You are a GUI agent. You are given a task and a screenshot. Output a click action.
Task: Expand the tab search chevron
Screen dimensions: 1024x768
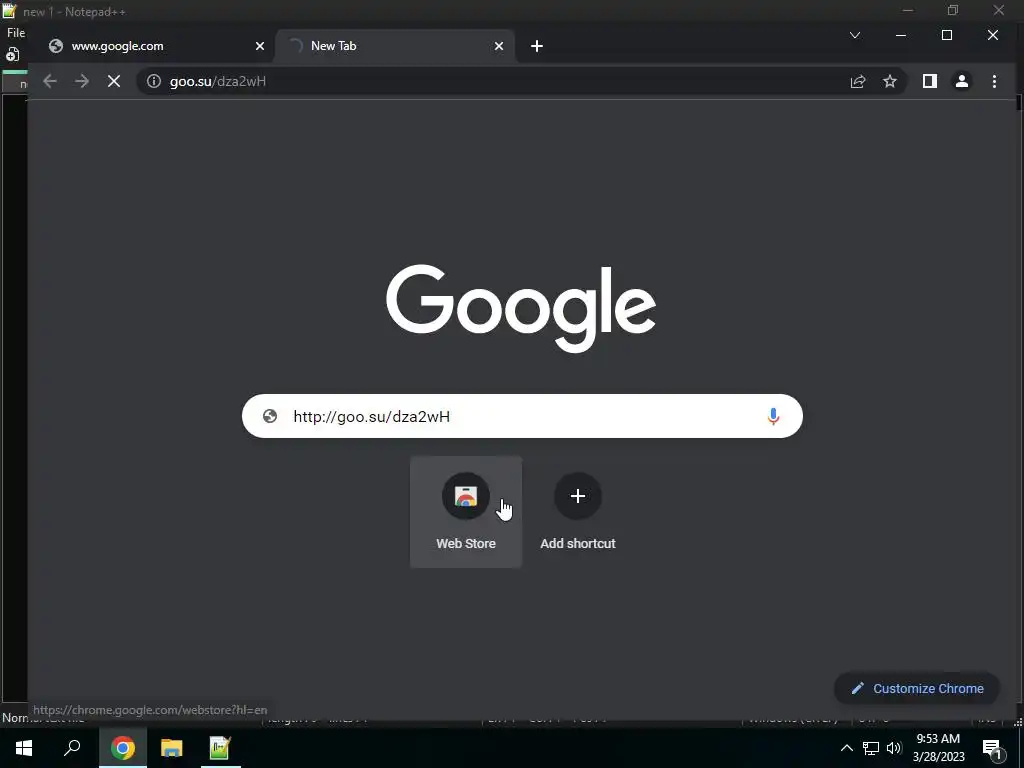[855, 35]
